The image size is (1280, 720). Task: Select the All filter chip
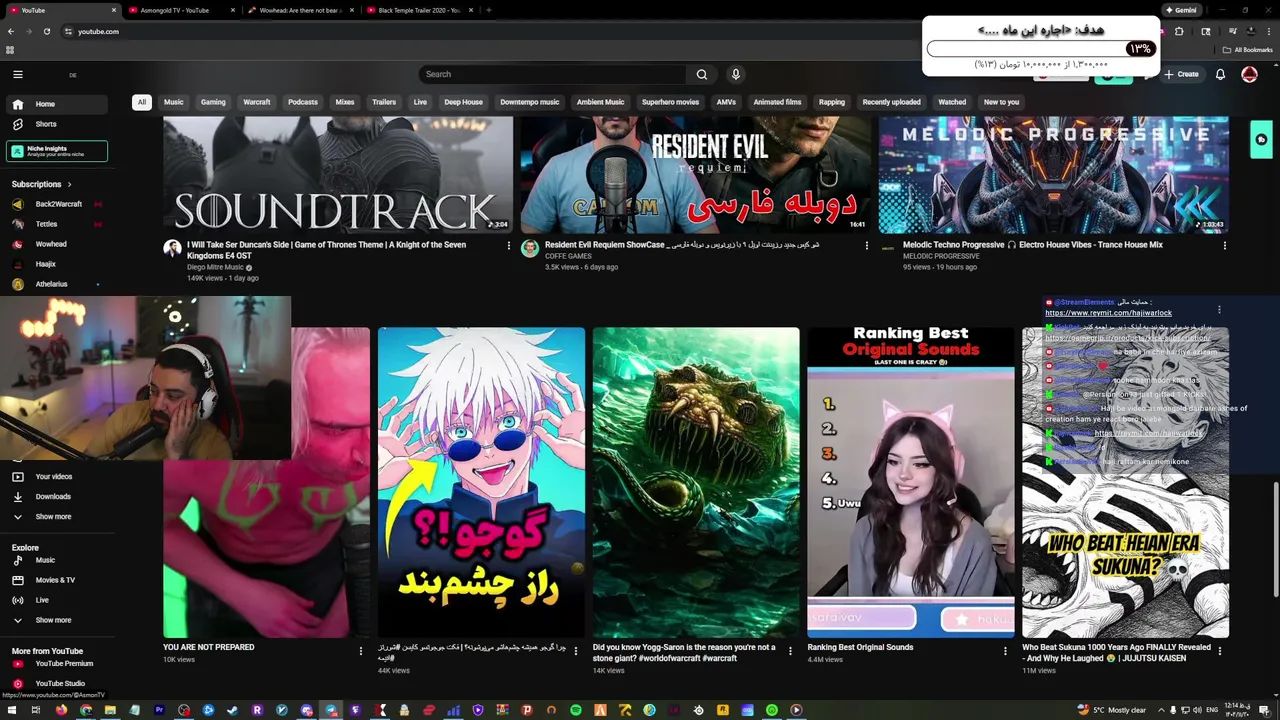click(142, 102)
